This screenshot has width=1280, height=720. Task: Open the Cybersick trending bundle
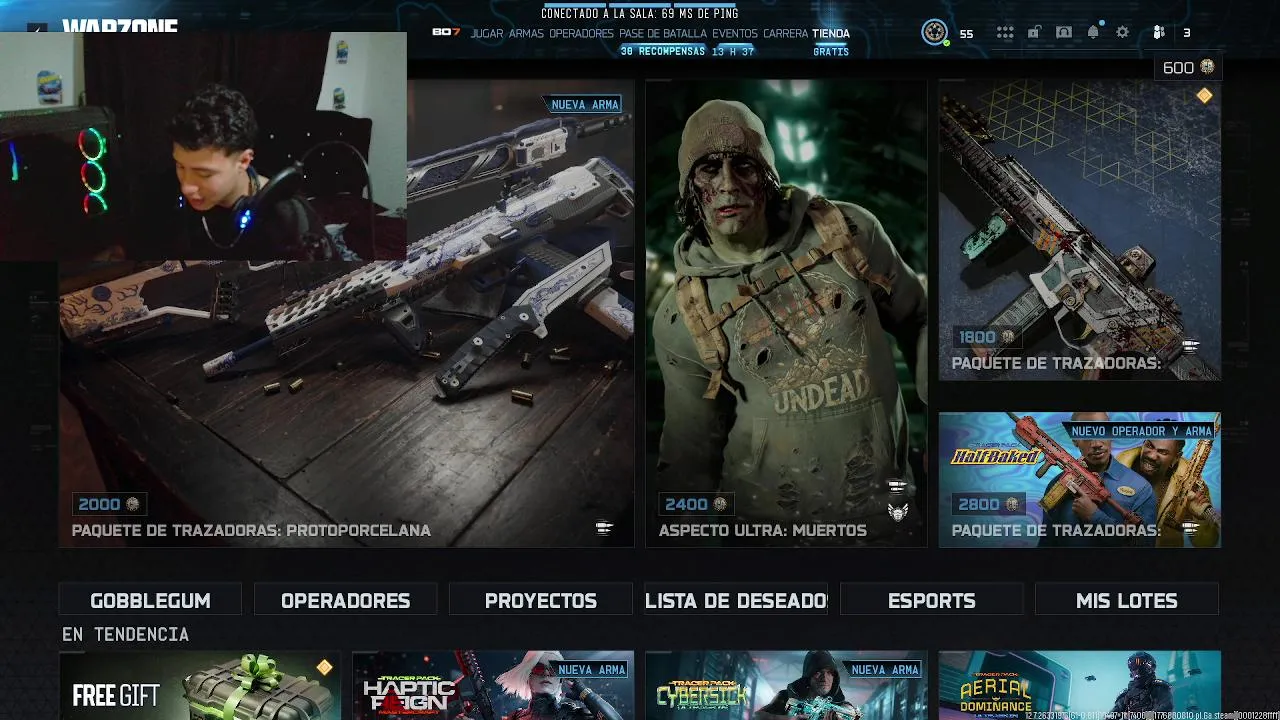[x=786, y=686]
